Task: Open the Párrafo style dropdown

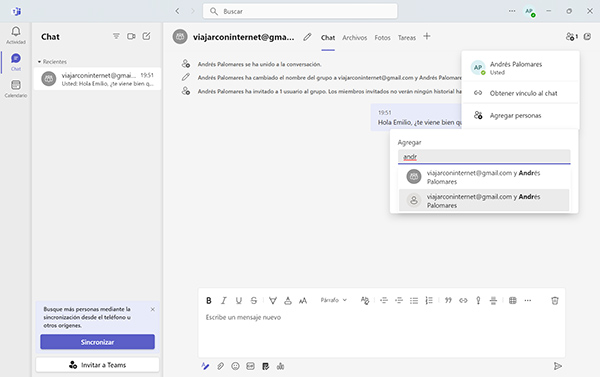Action: (x=333, y=300)
